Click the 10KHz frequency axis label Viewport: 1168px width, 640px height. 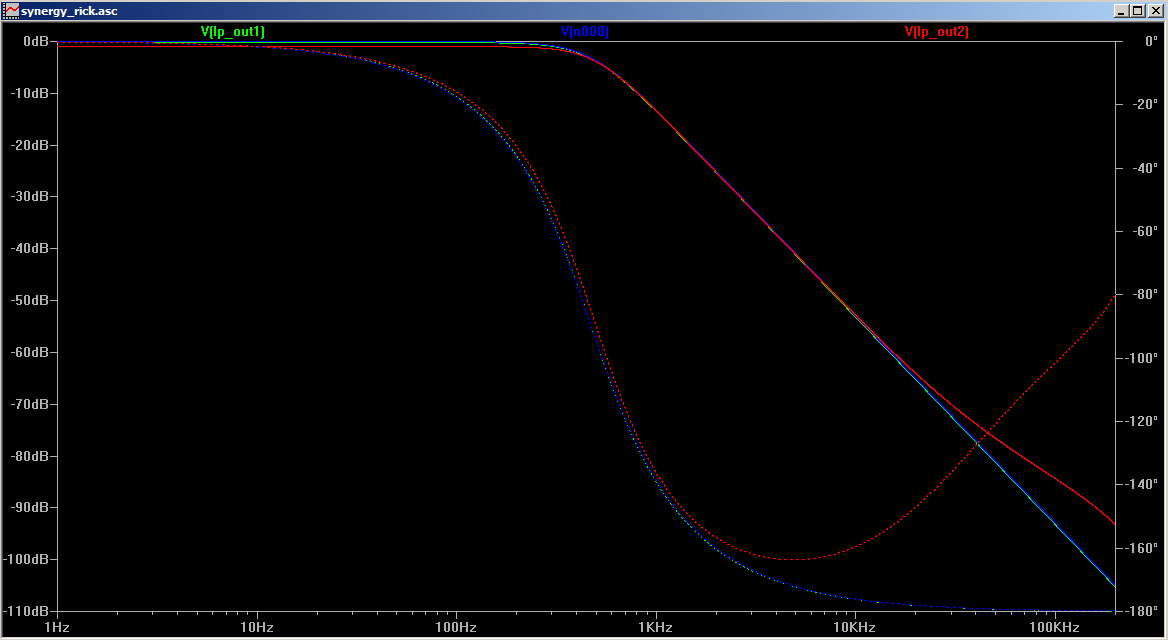click(854, 627)
